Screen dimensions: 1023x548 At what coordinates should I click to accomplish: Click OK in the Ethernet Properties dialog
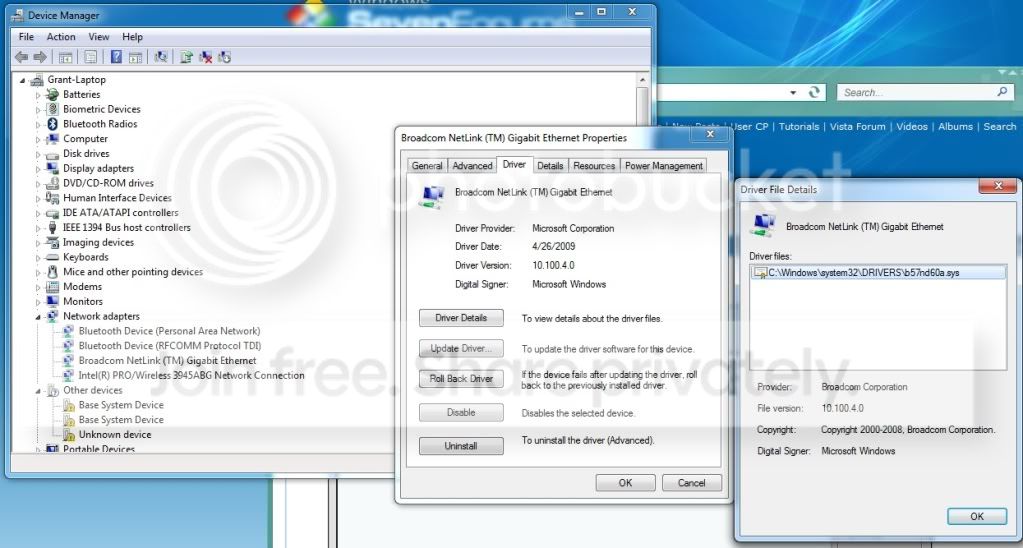tap(625, 483)
